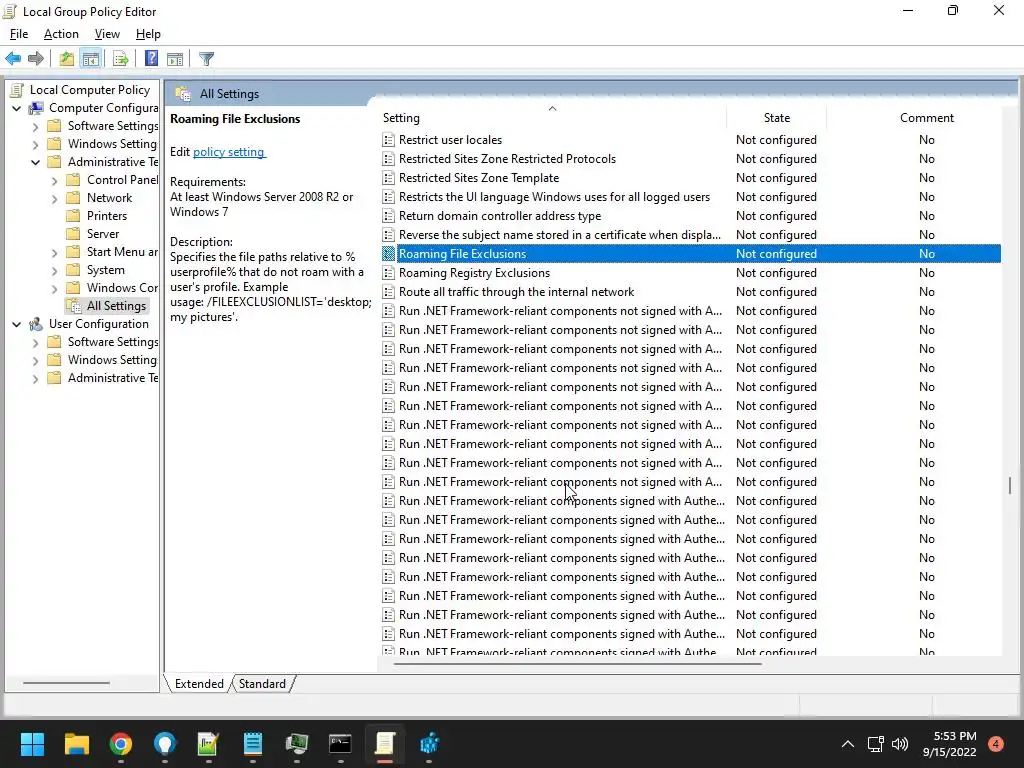Open the View menu
Image resolution: width=1024 pixels, height=768 pixels.
(107, 34)
